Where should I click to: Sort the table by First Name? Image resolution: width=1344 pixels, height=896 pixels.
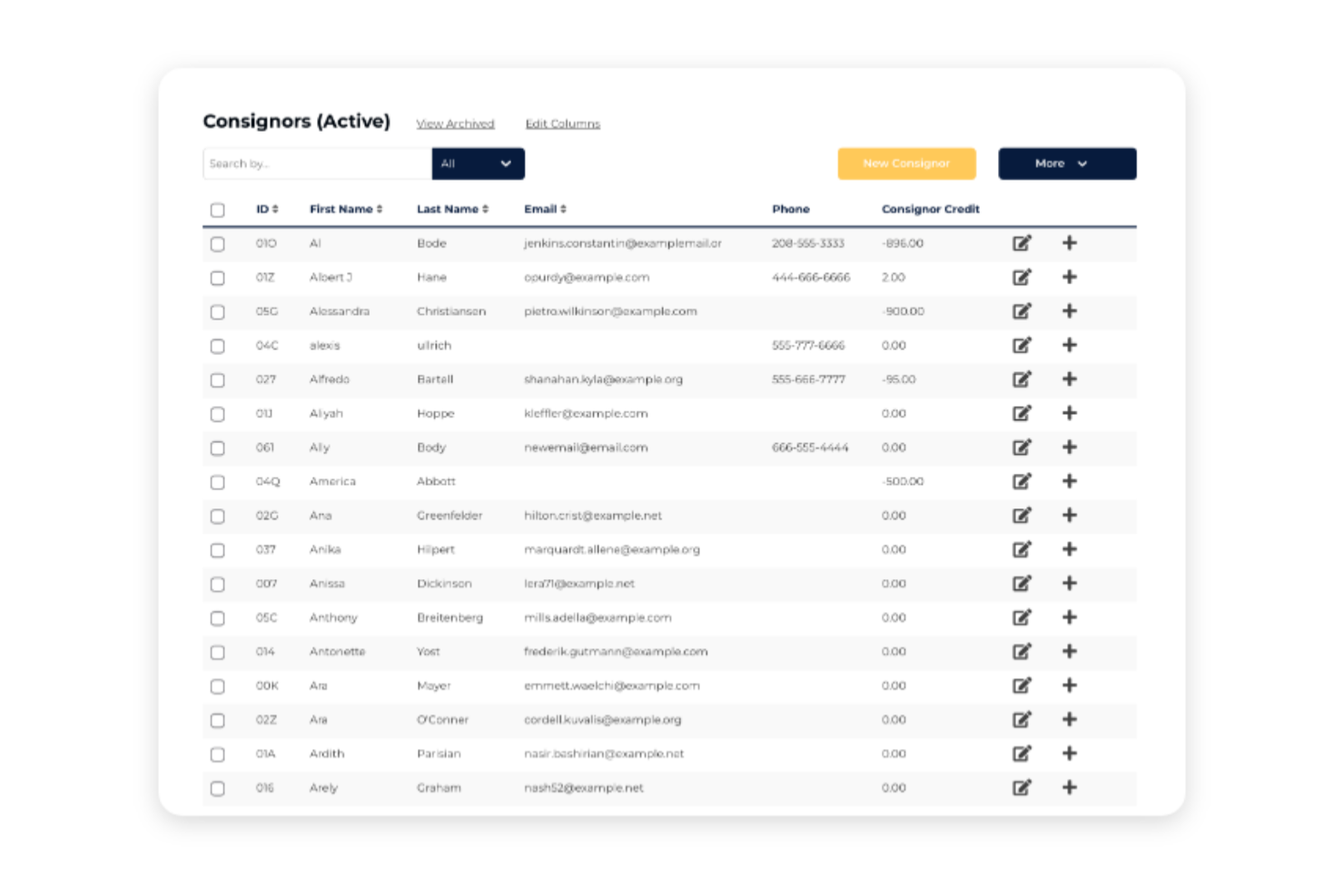click(381, 209)
